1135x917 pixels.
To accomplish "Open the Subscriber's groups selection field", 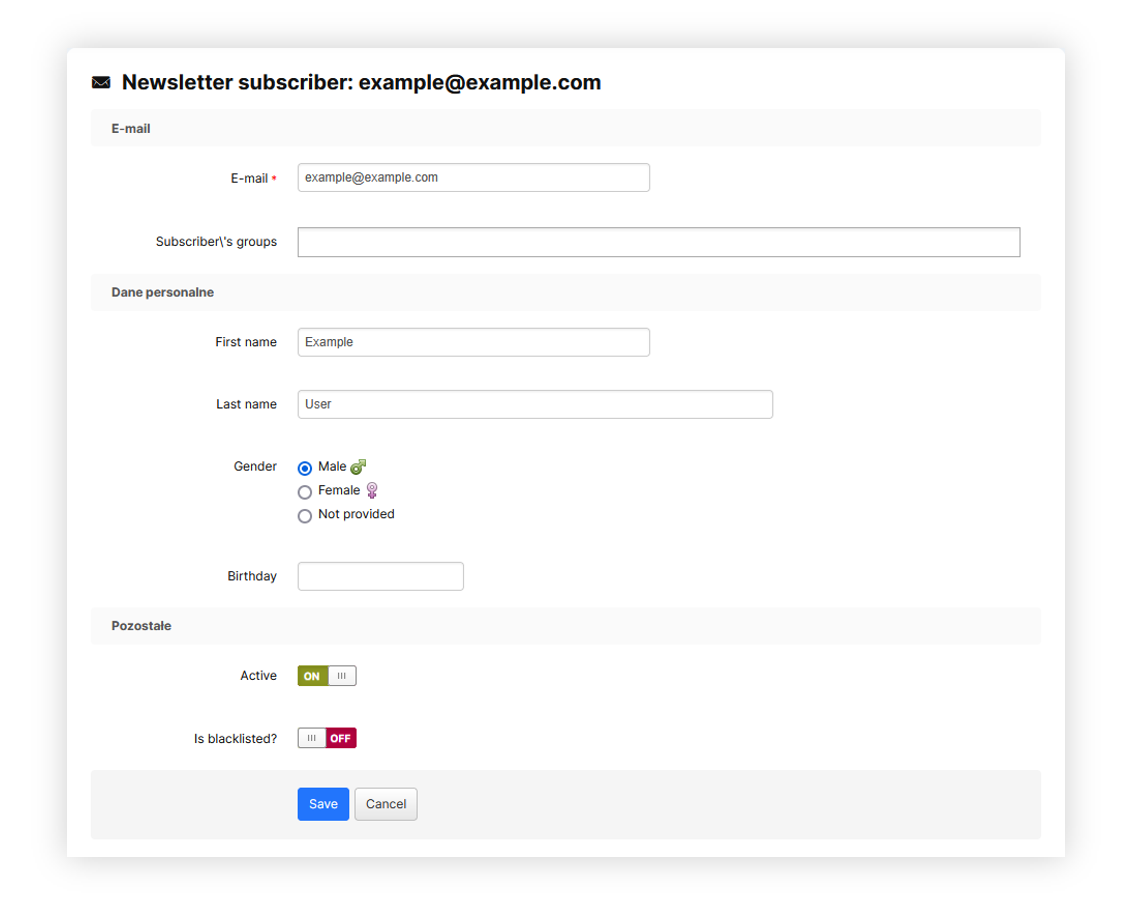I will pos(658,242).
